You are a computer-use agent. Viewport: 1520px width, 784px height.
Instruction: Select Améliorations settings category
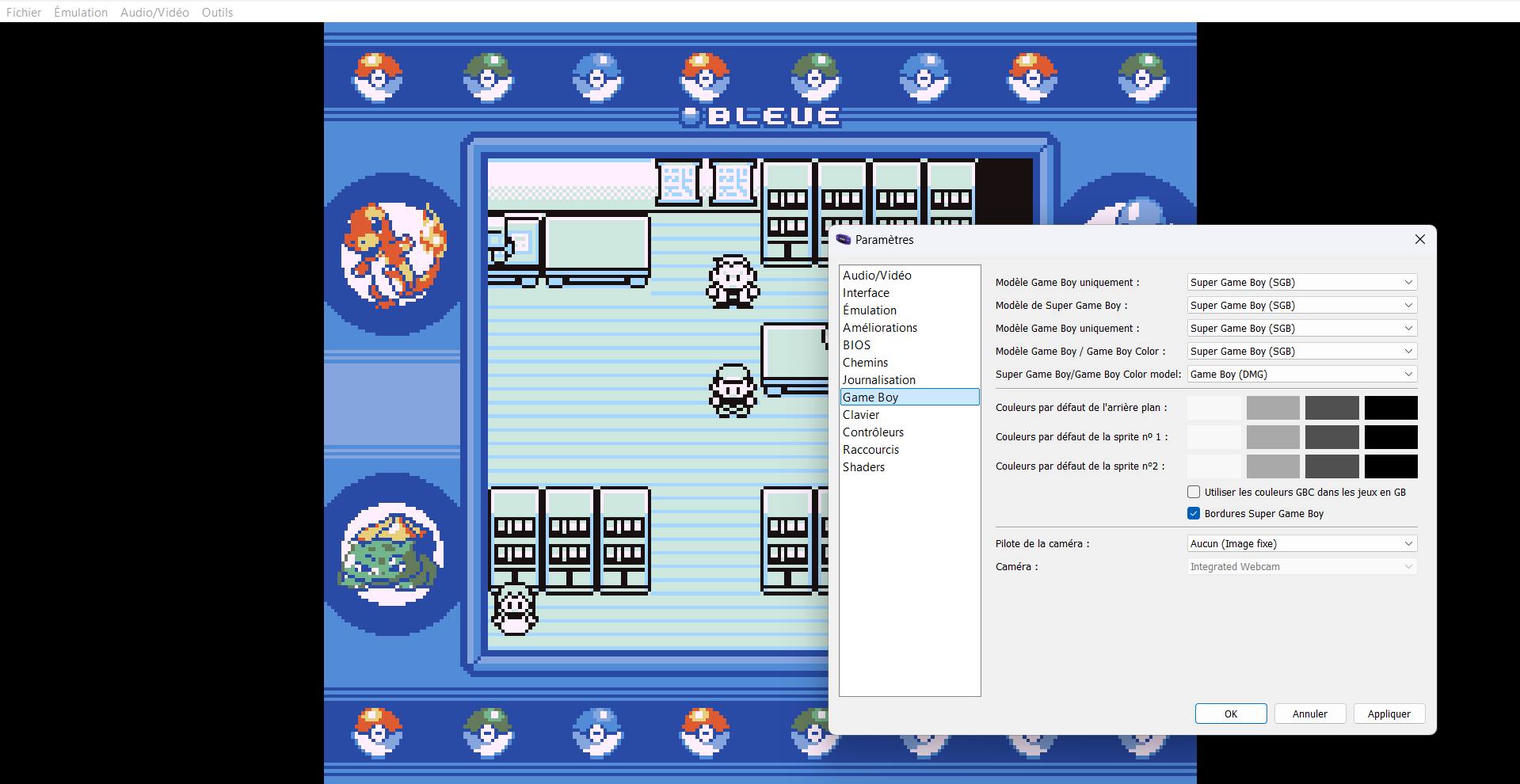point(909,327)
